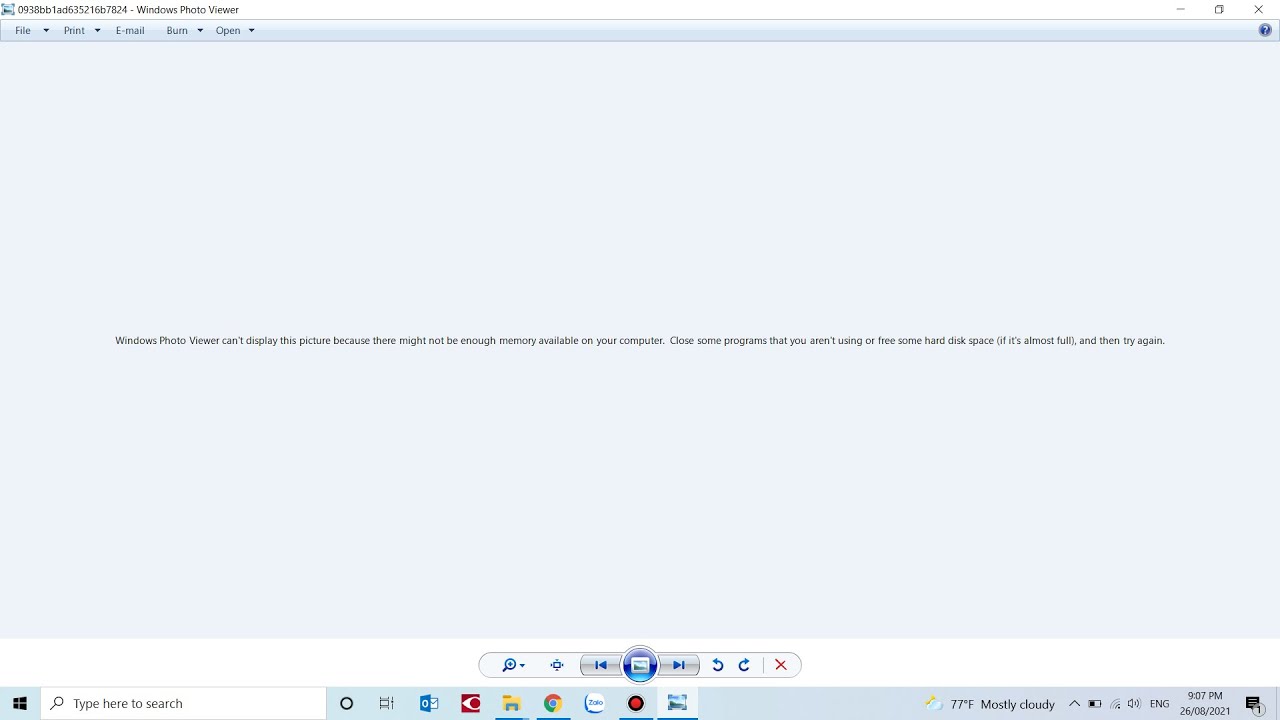The height and width of the screenshot is (720, 1280).
Task: Open the network Wi-Fi icon
Action: 1115,704
